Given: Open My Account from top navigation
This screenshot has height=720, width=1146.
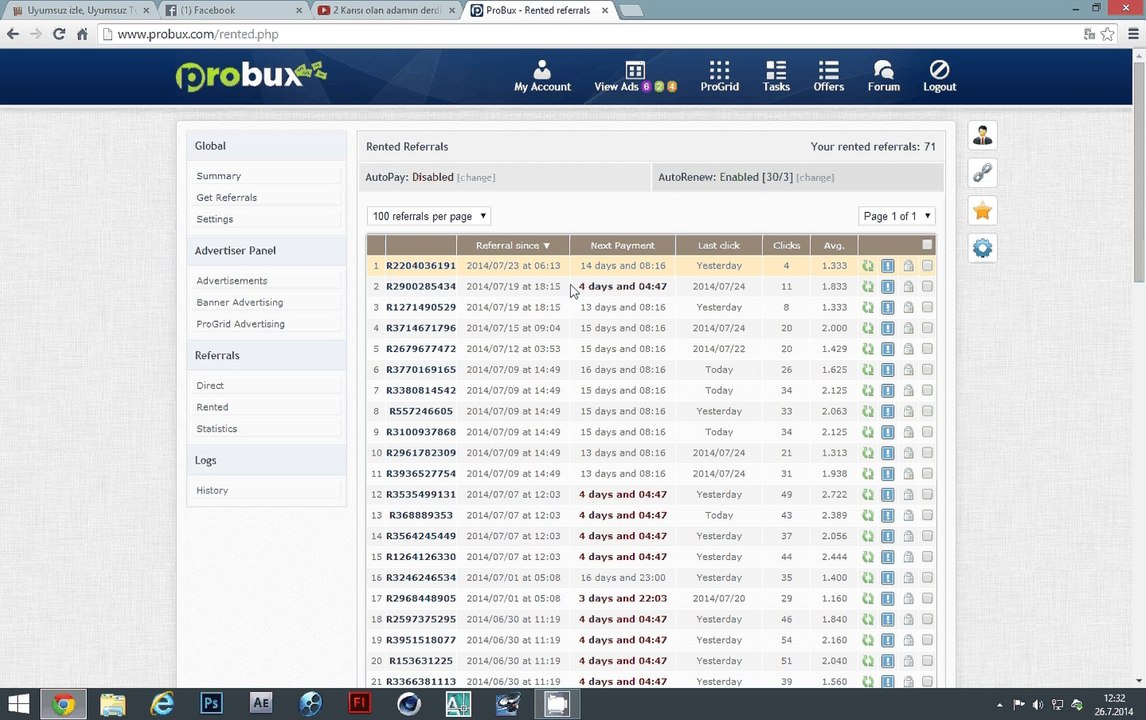Looking at the screenshot, I should tap(542, 76).
